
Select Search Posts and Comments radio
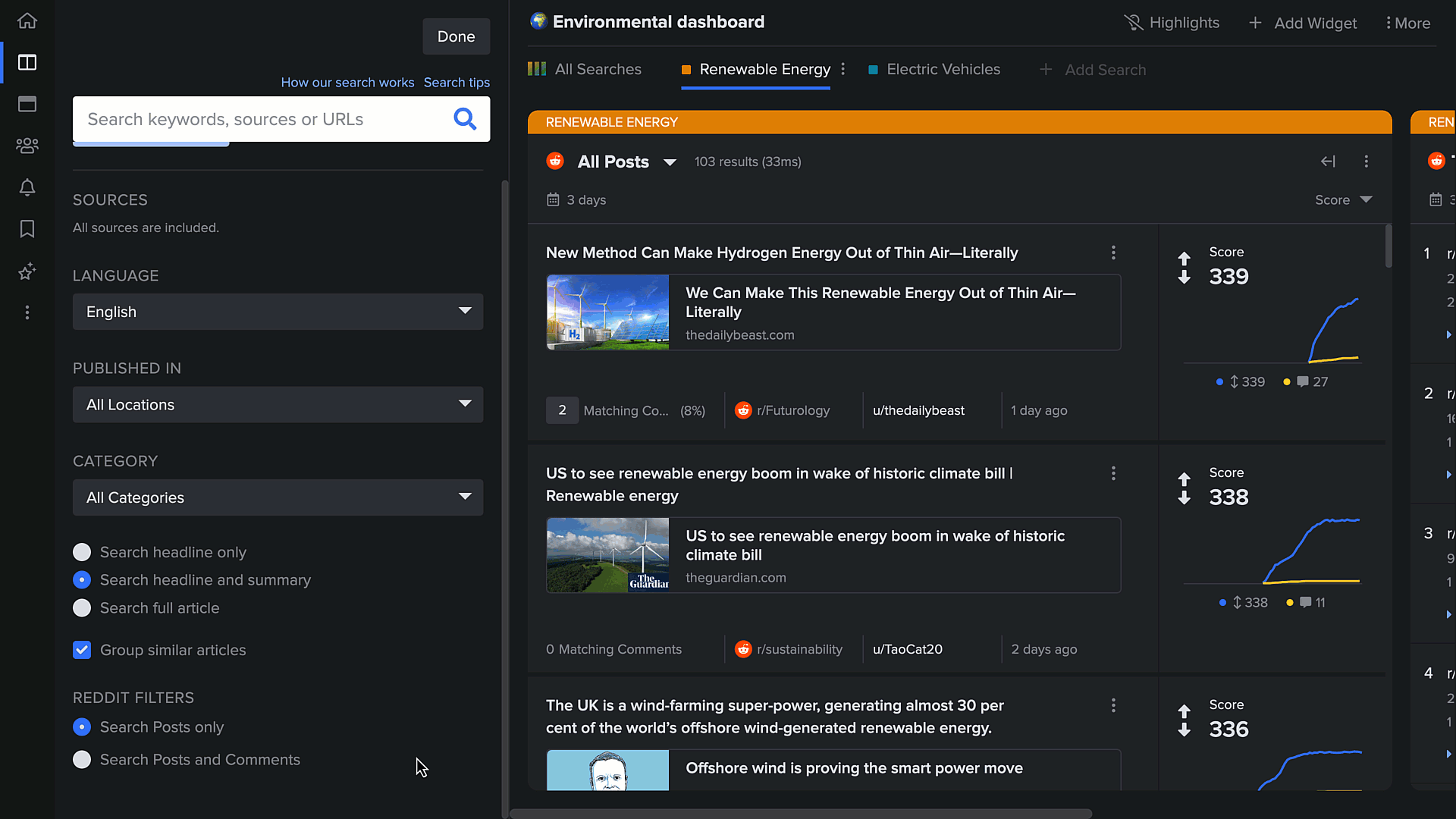pyautogui.click(x=82, y=760)
